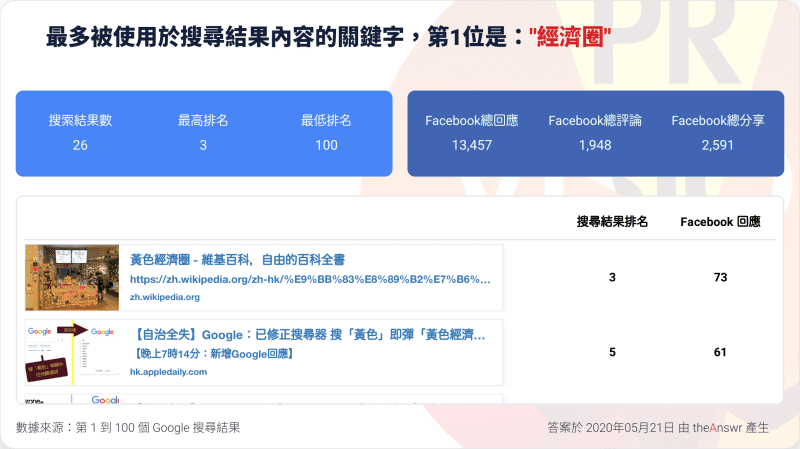Click the Facebook 回應 column header
Image resolution: width=800 pixels, height=449 pixels.
coord(720,221)
